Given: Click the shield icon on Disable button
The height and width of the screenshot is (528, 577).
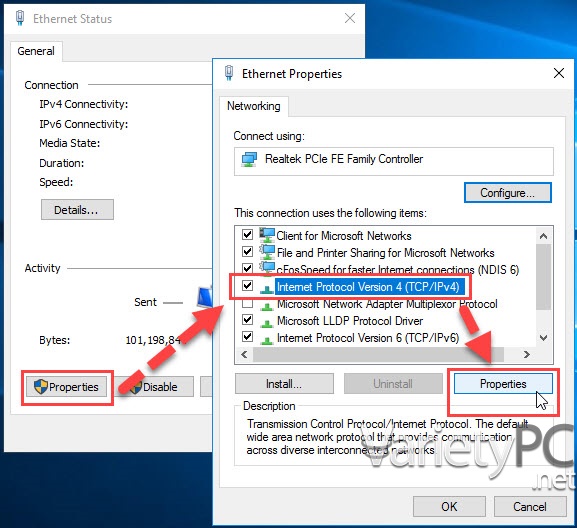Looking at the screenshot, I should coord(136,387).
